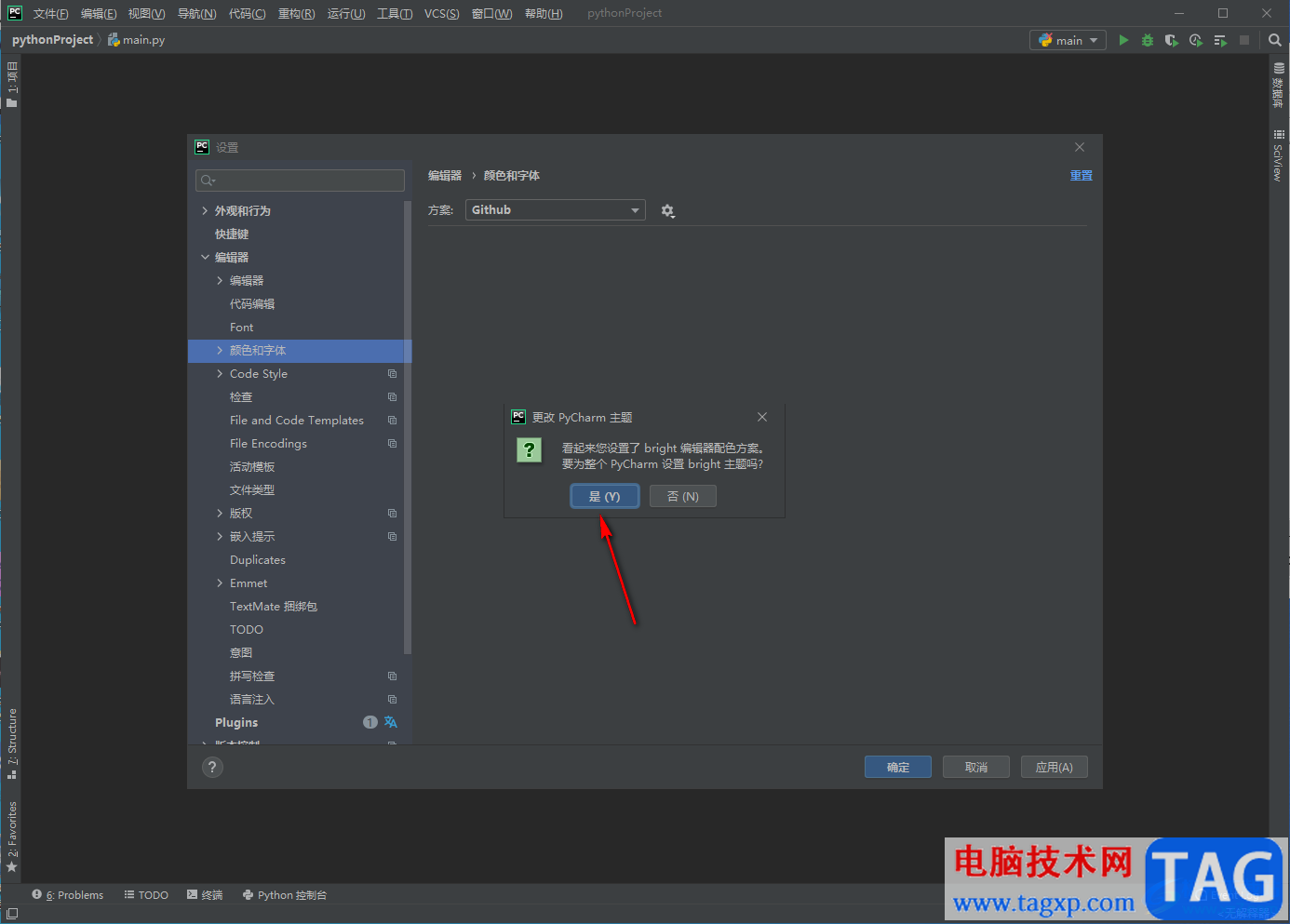Click the 应用(A) apply button

(1055, 767)
